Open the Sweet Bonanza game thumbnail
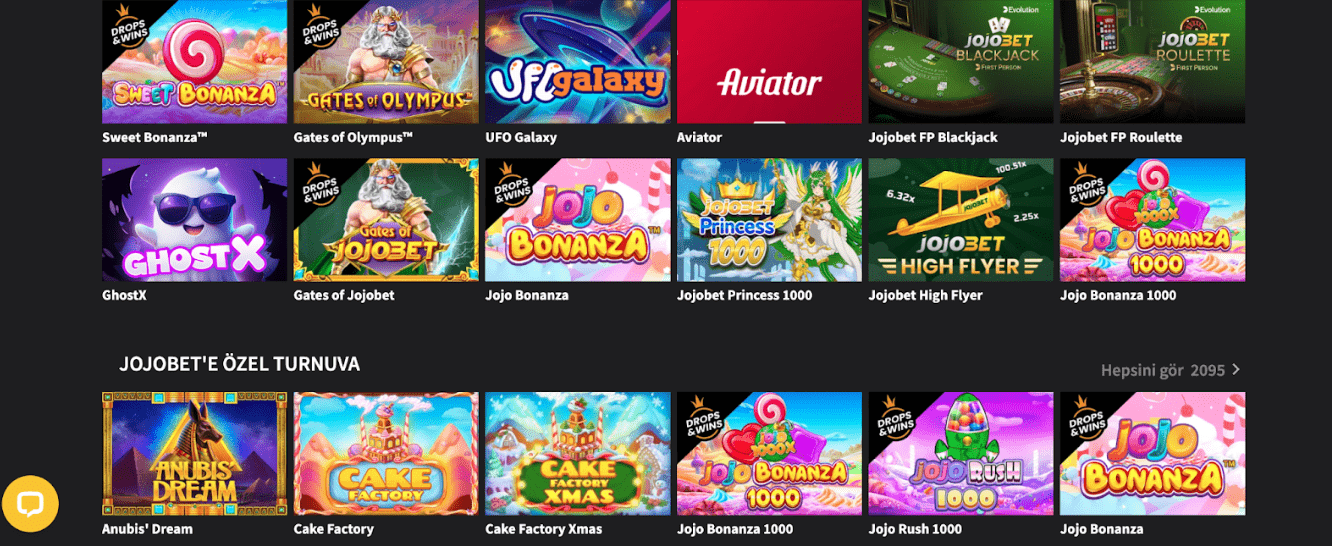The image size is (1332, 546). click(194, 61)
